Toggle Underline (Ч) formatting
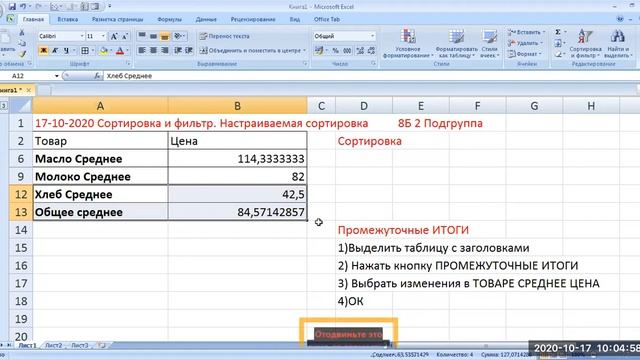 66,51
